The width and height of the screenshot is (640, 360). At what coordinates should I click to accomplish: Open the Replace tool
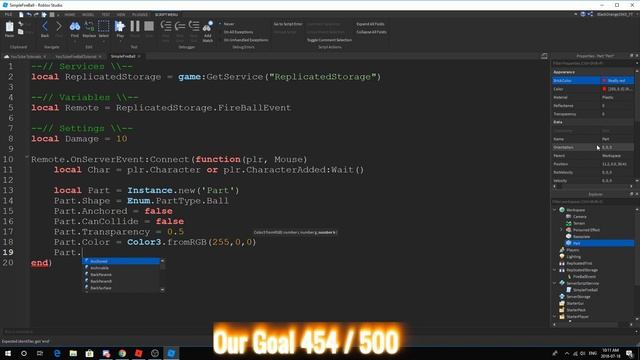(89, 27)
